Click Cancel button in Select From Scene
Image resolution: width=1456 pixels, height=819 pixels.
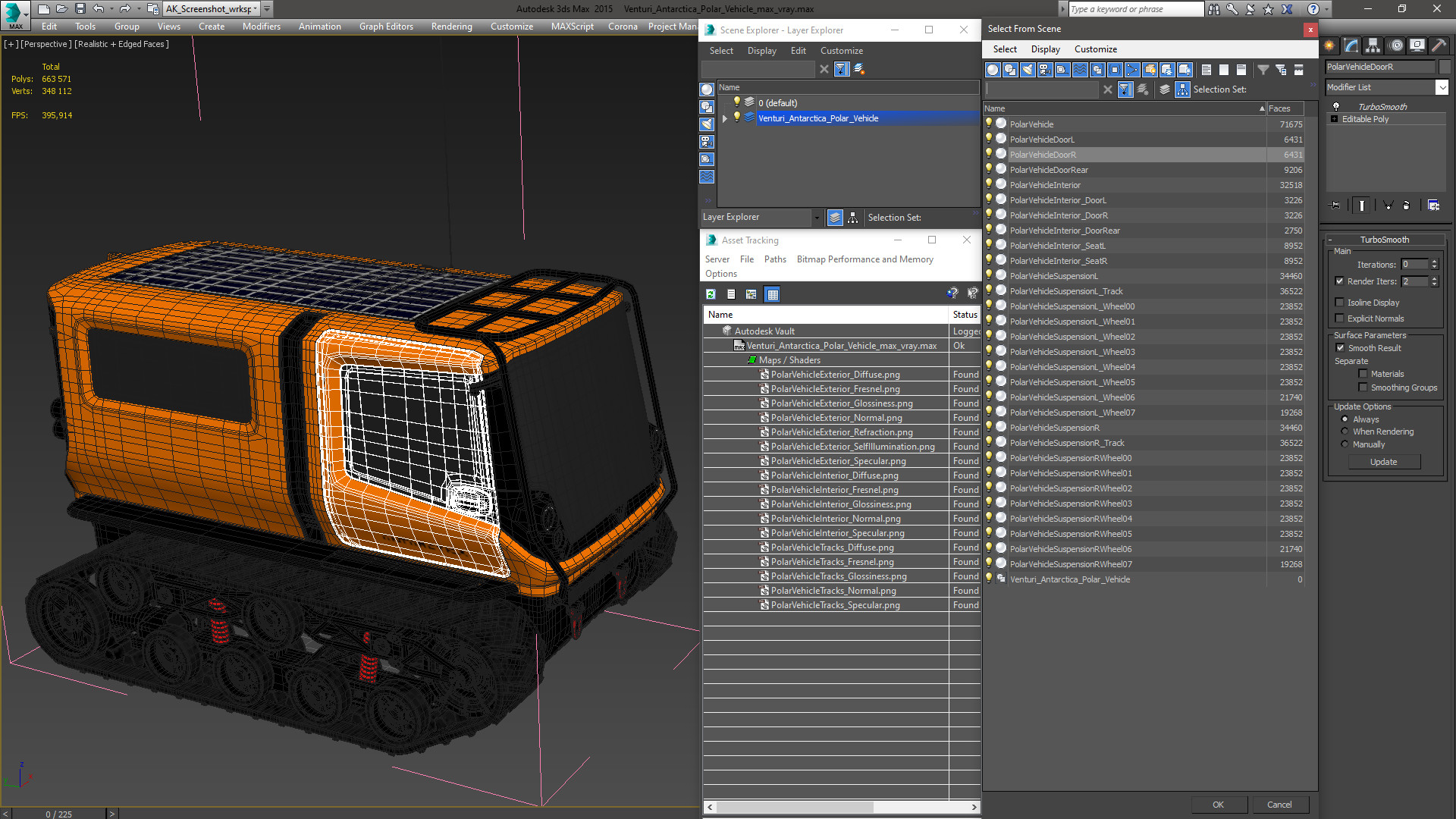click(x=1279, y=805)
